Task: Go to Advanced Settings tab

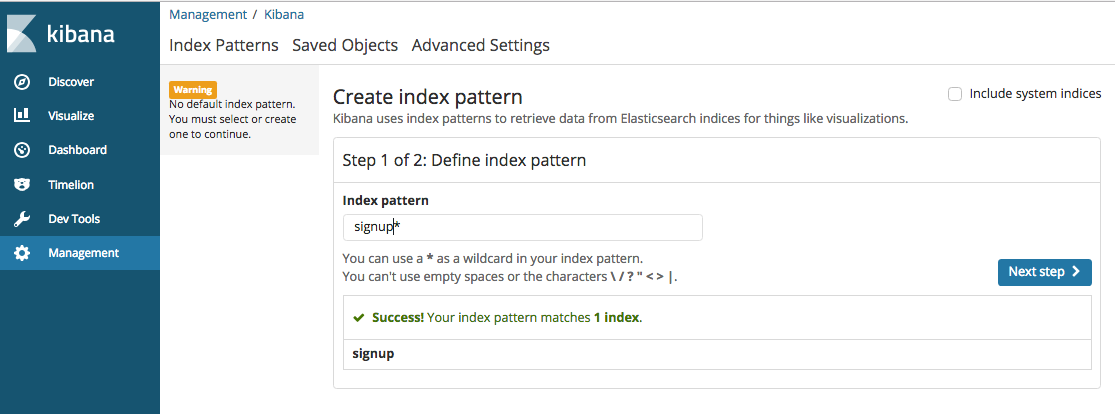Action: pos(480,45)
